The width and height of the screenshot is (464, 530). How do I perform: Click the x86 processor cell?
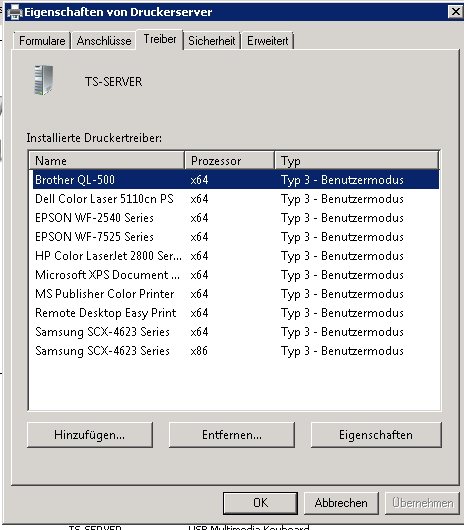pyautogui.click(x=199, y=351)
